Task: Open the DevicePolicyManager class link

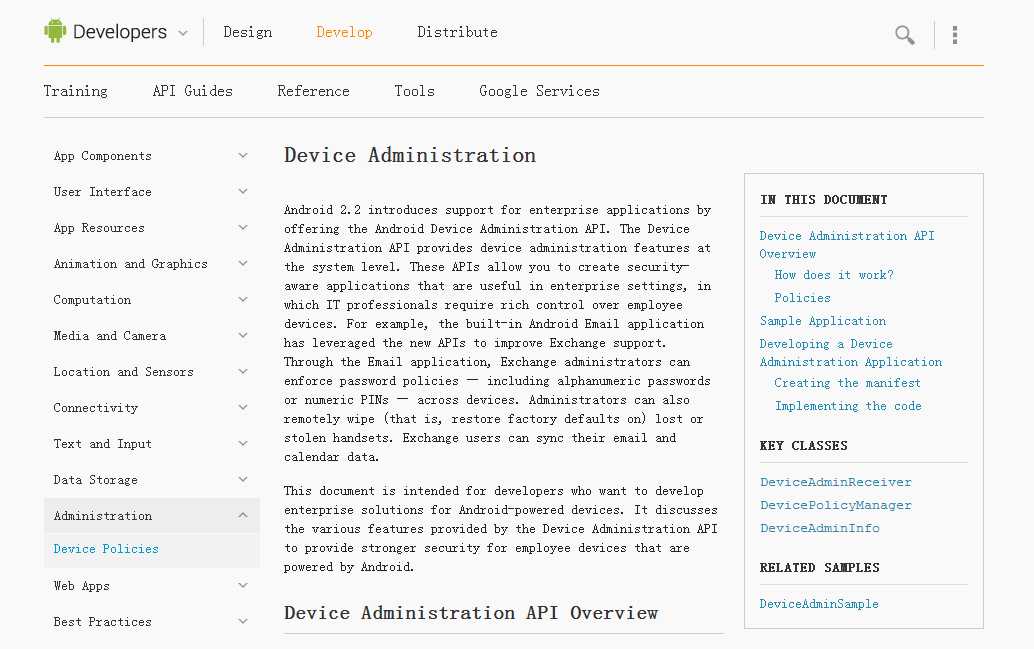Action: point(836,505)
